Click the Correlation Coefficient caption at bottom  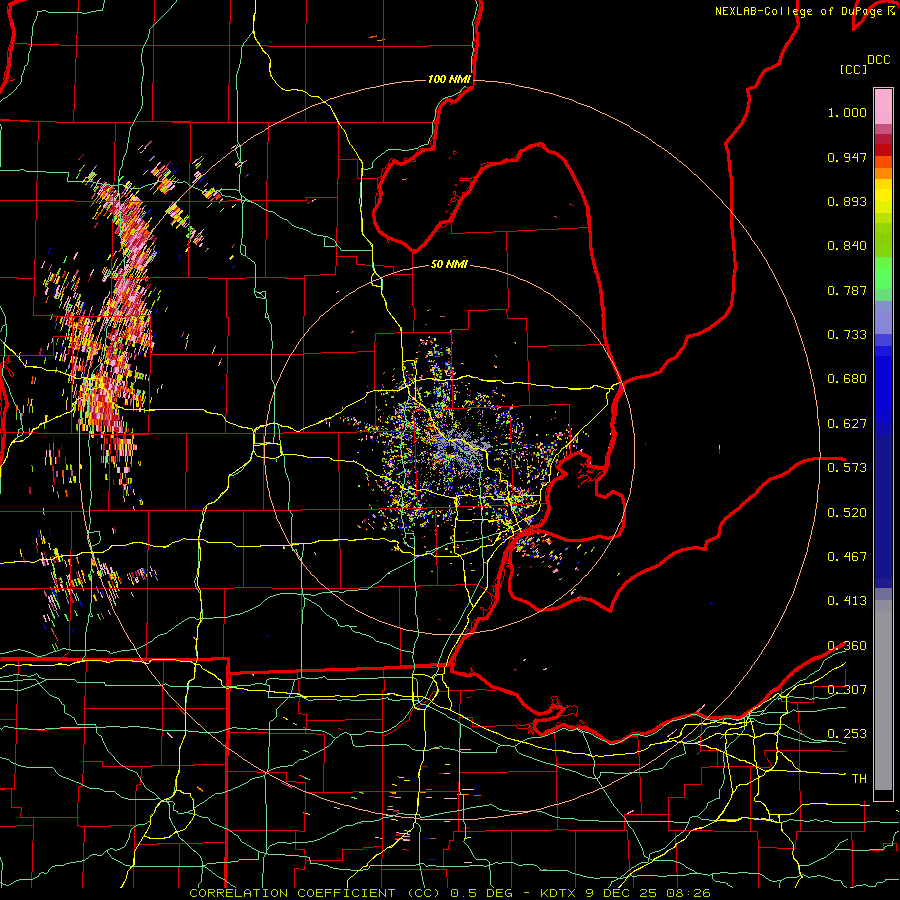point(450,893)
